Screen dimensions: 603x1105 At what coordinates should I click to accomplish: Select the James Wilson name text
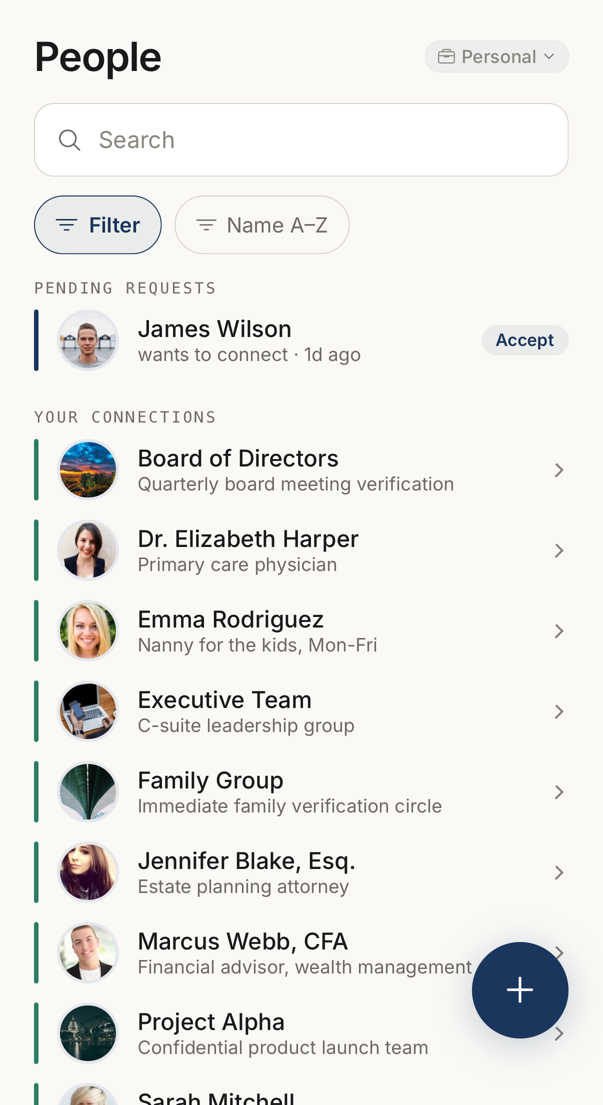215,329
